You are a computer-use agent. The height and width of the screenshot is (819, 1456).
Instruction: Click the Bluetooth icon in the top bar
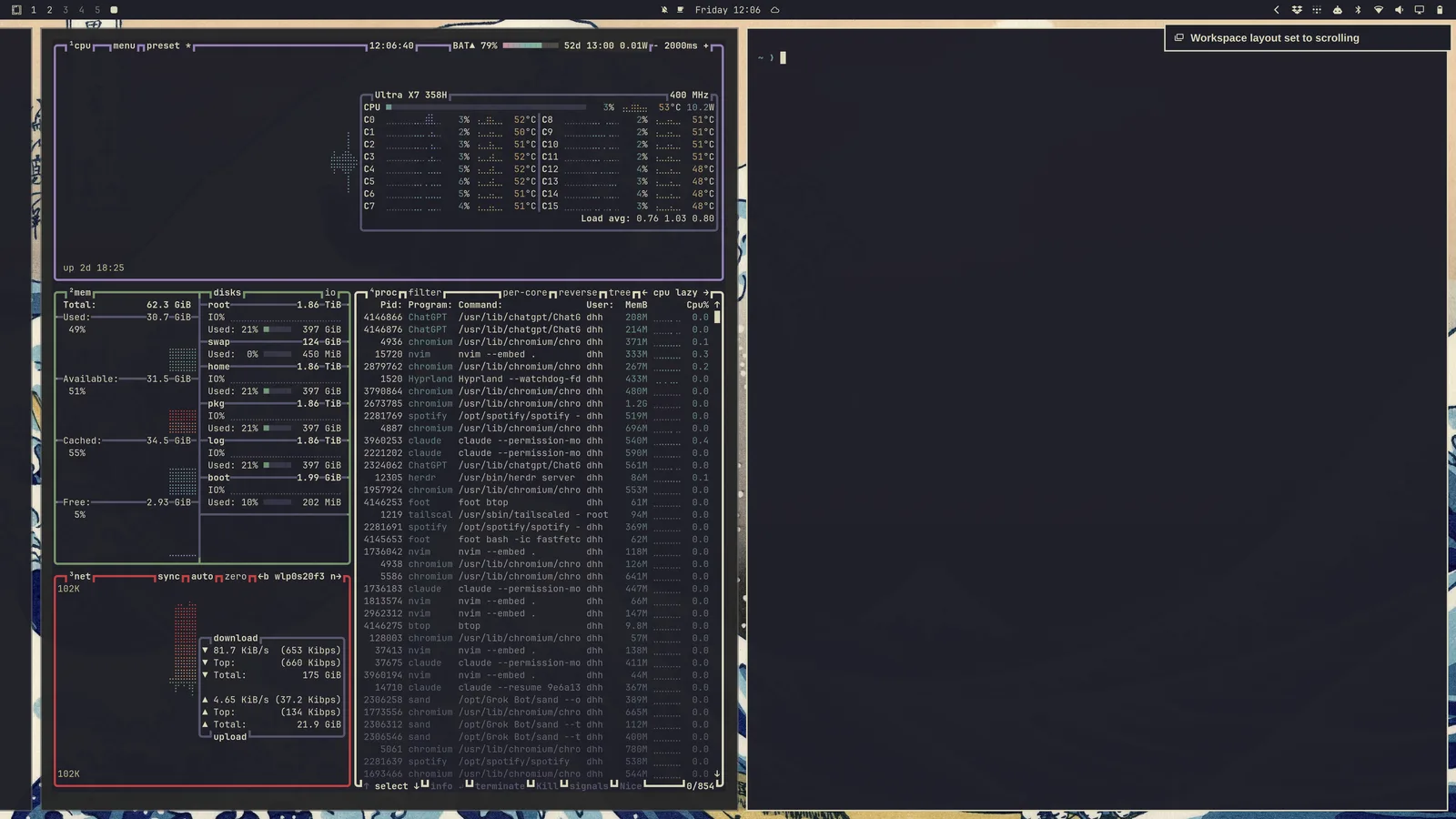1358,10
